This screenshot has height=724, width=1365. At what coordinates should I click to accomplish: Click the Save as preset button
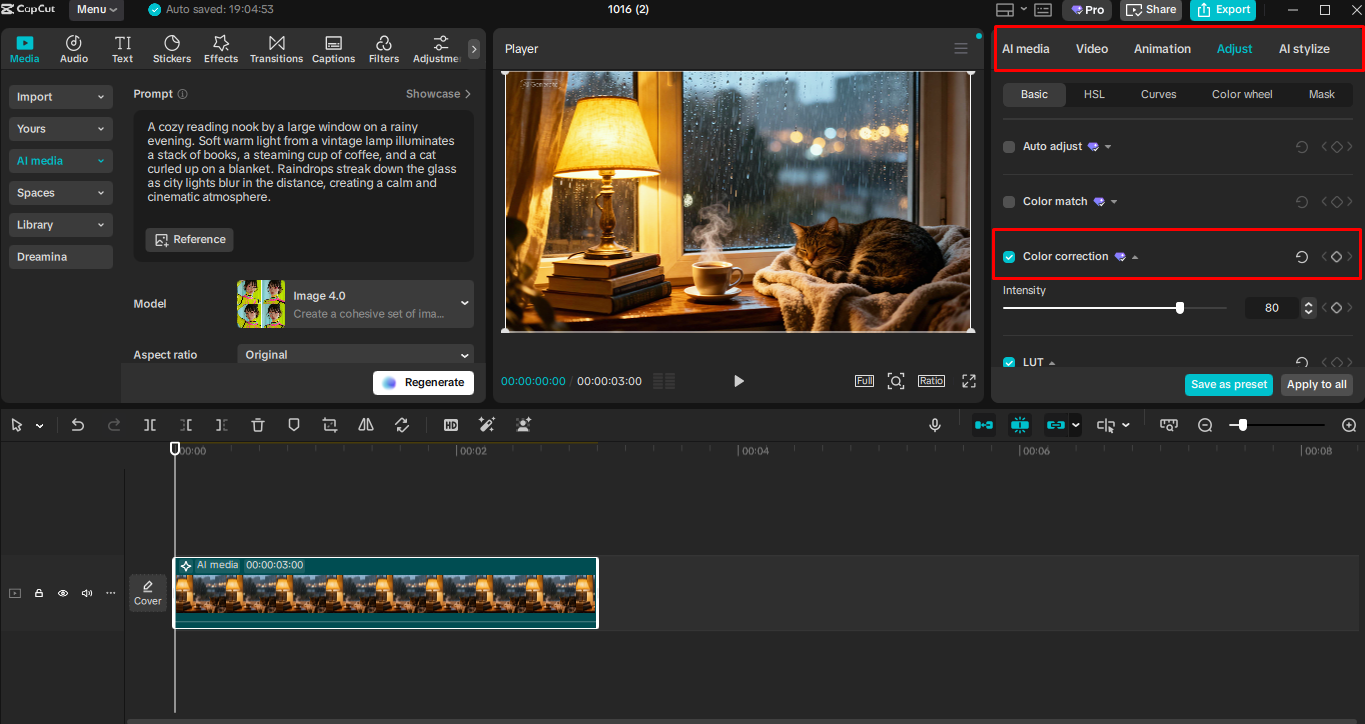tap(1228, 384)
